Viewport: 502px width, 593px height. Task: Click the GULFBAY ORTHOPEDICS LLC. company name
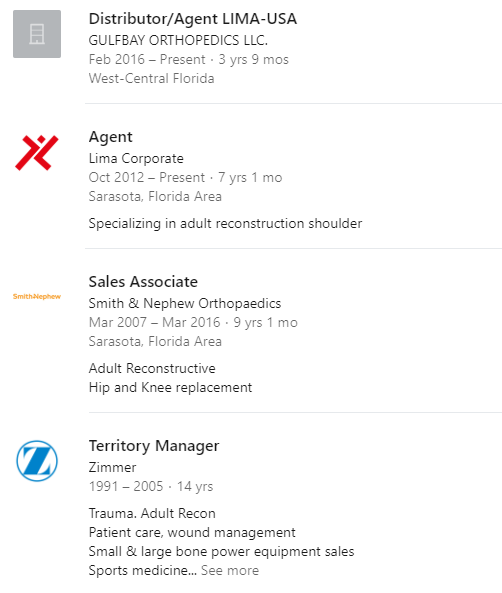click(178, 40)
